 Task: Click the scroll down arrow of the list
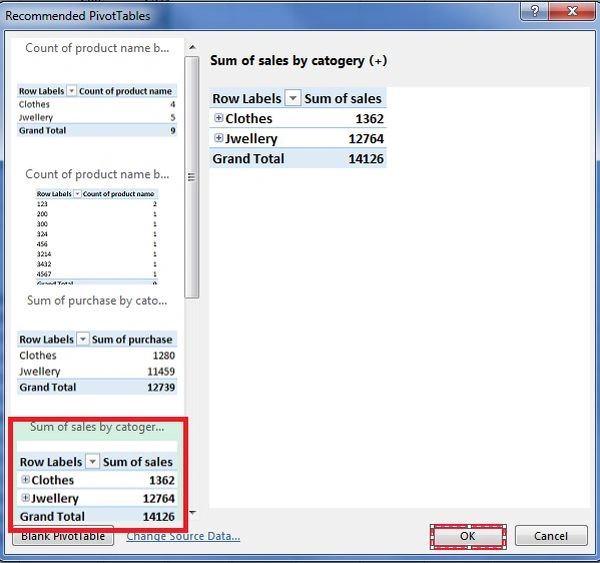click(192, 512)
